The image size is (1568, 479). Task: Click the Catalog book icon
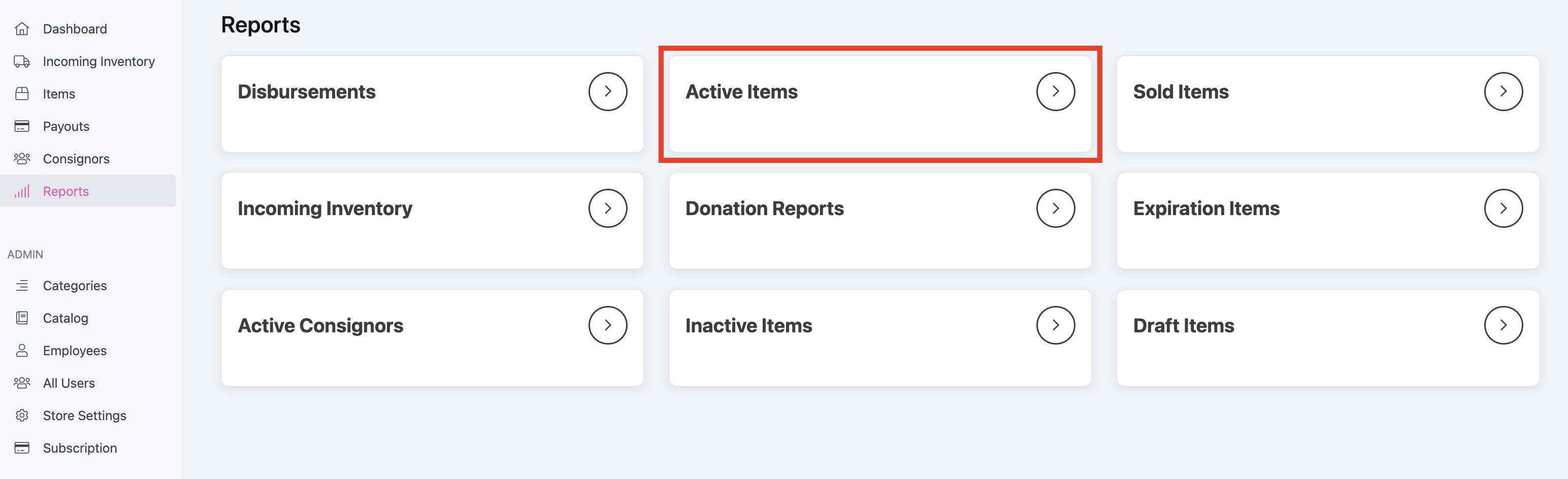tap(22, 318)
